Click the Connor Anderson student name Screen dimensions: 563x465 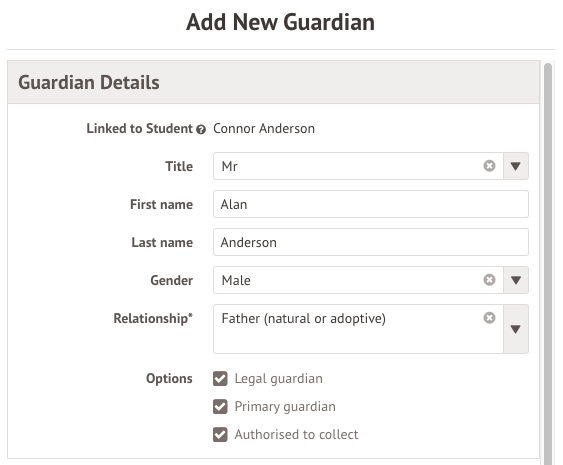point(264,129)
